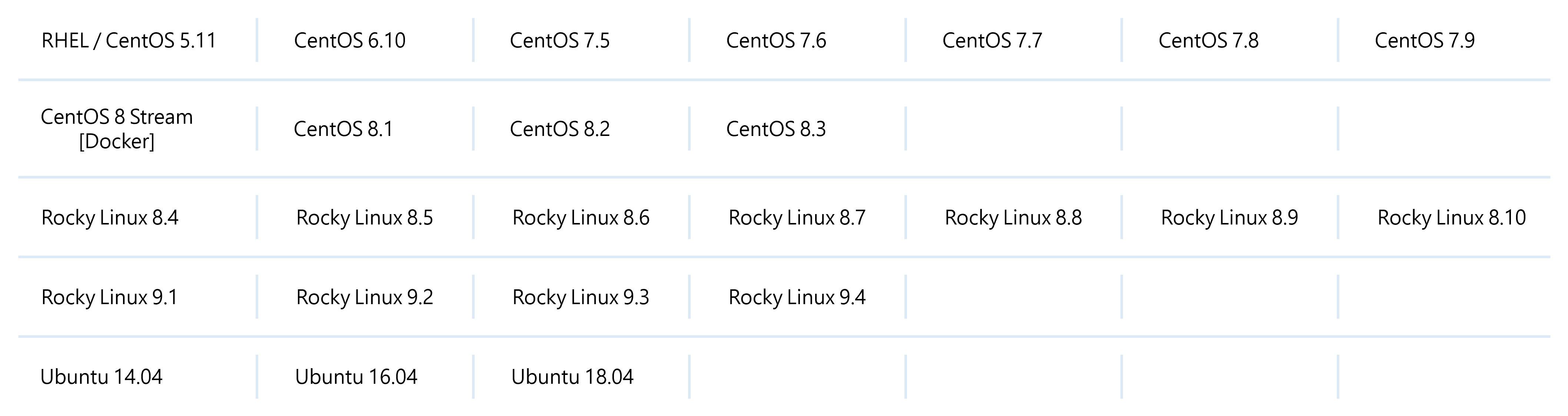The height and width of the screenshot is (416, 1568).
Task: Select CentOS 8 Stream [Docker] entry
Action: (x=117, y=129)
